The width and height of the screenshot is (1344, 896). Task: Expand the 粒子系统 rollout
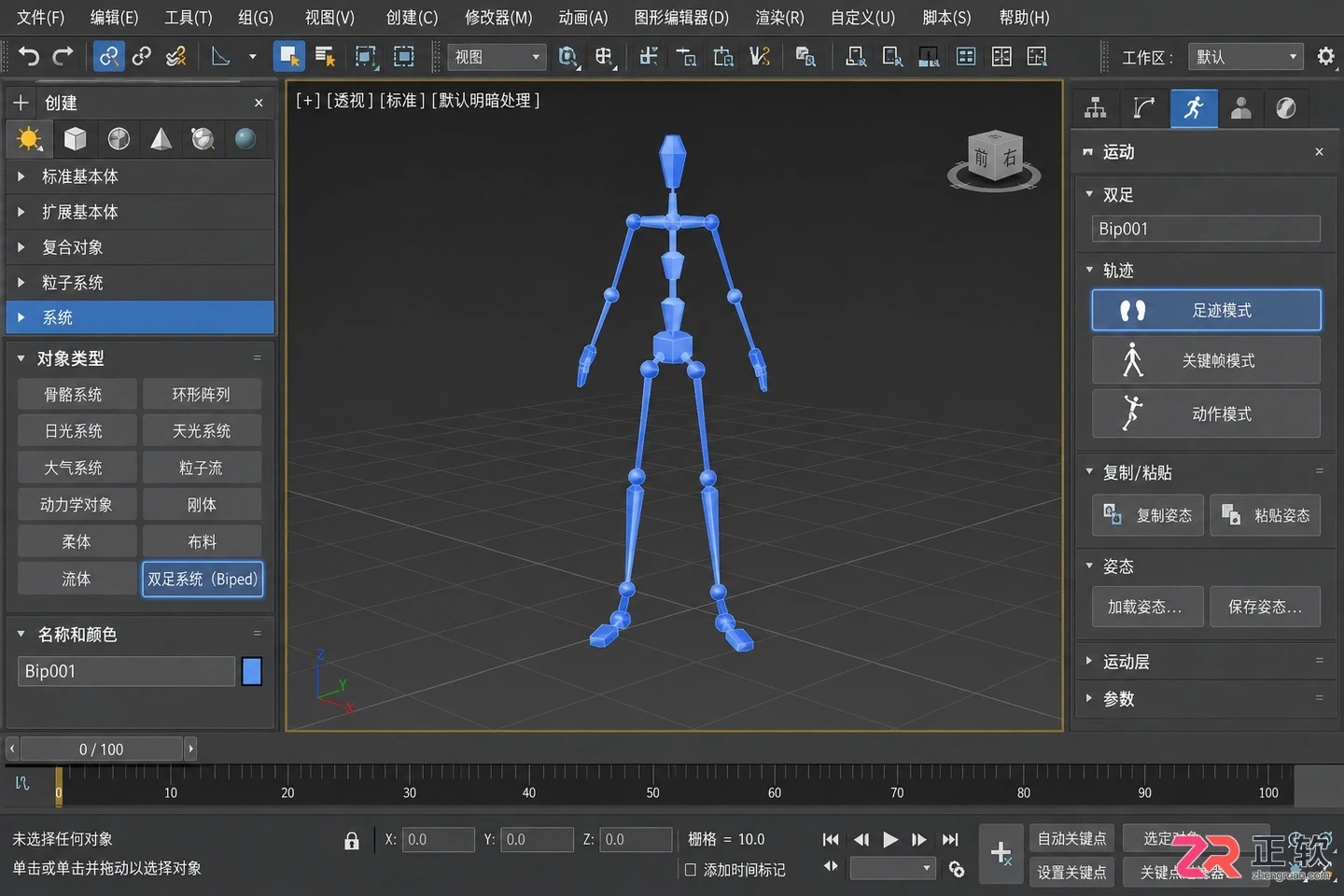[x=140, y=283]
